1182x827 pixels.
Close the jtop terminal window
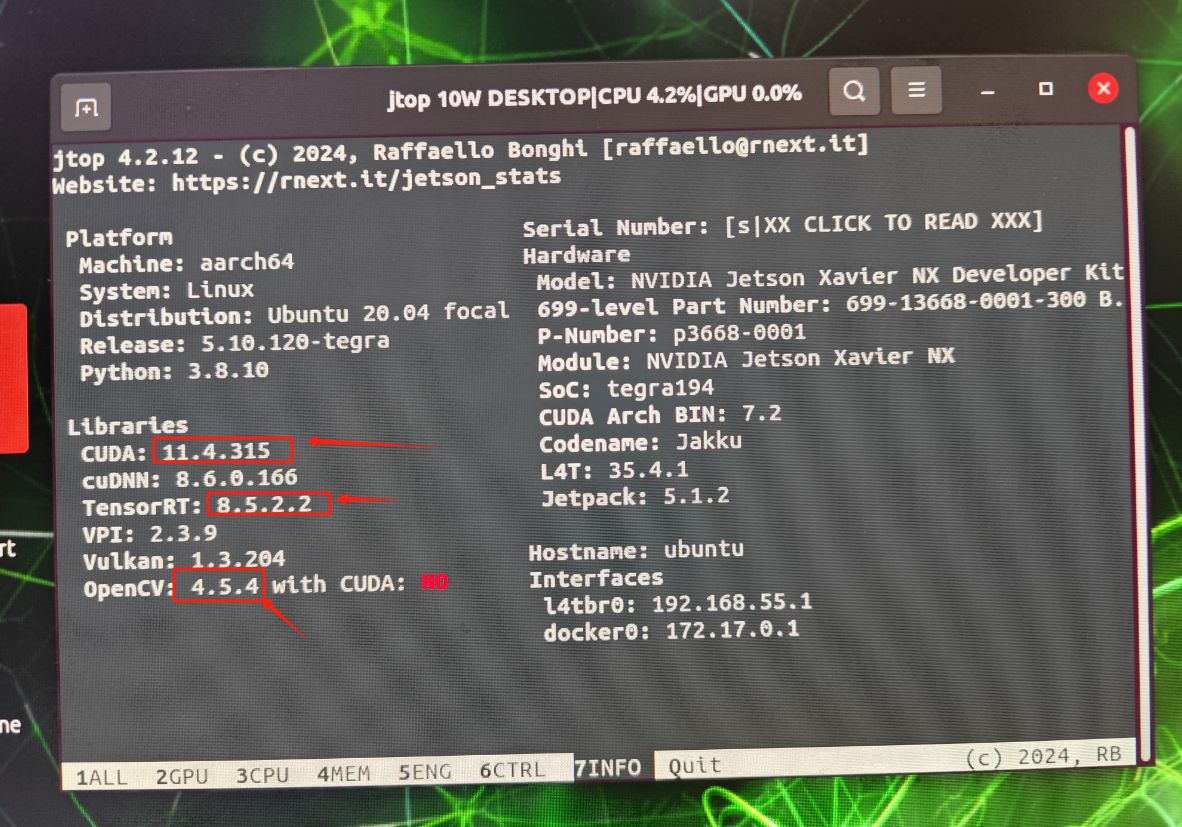click(x=1103, y=89)
